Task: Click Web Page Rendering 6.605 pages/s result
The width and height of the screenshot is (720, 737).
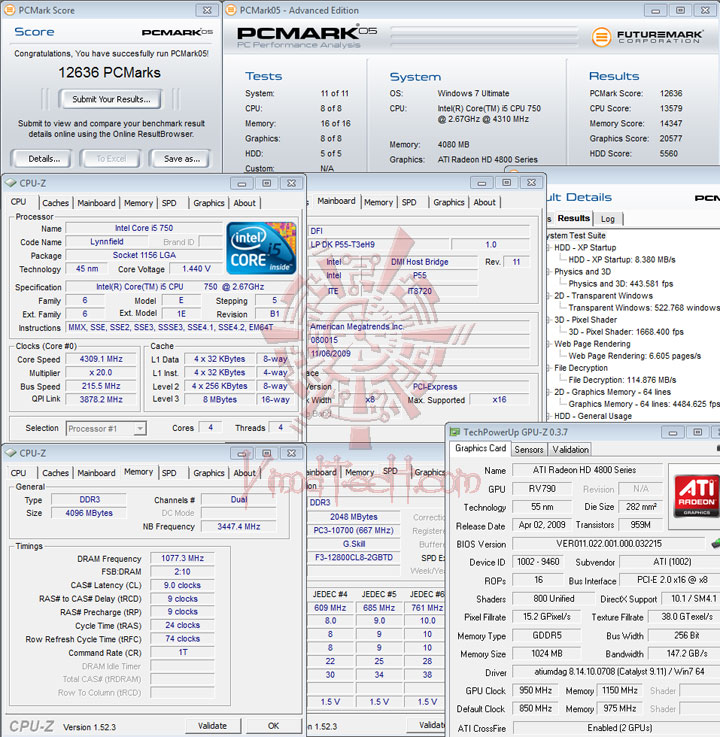Action: pyautogui.click(x=634, y=356)
